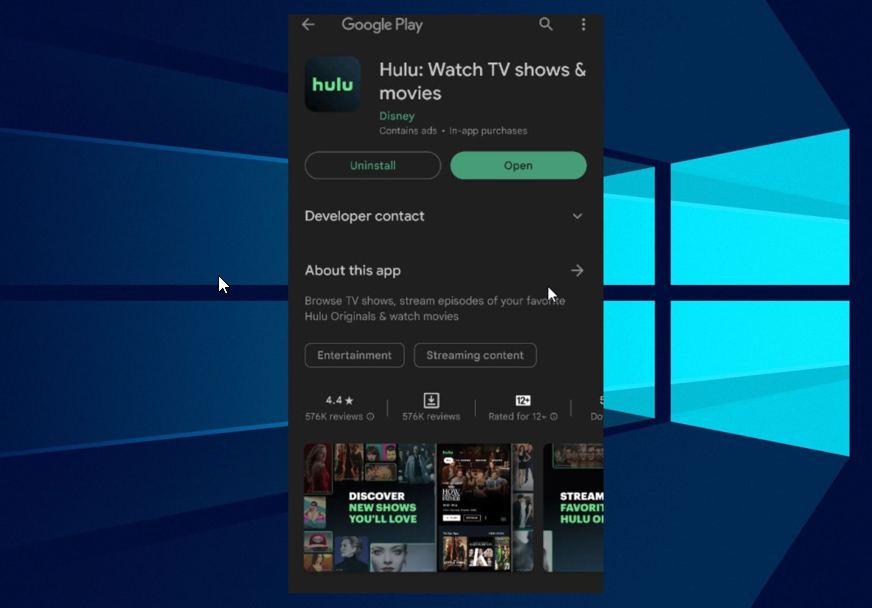Click the Google Play title text
872x608 pixels.
pyautogui.click(x=382, y=24)
